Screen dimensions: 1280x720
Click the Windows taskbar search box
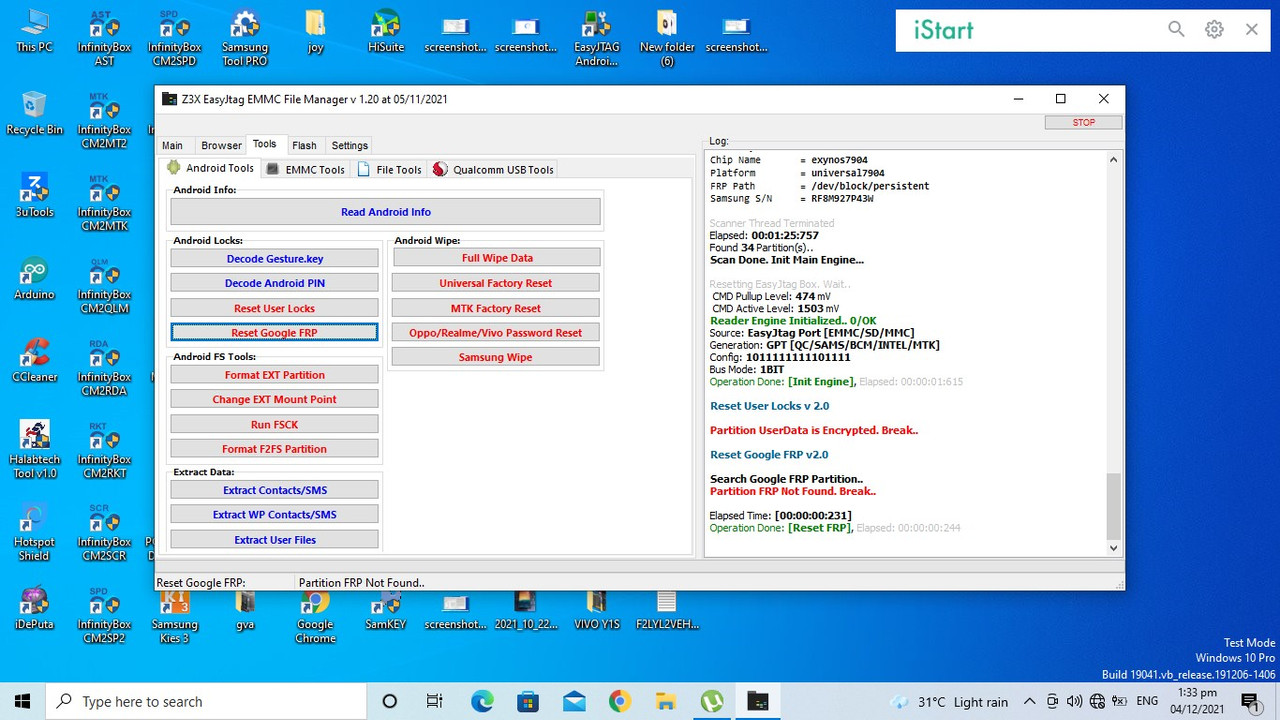click(x=207, y=701)
